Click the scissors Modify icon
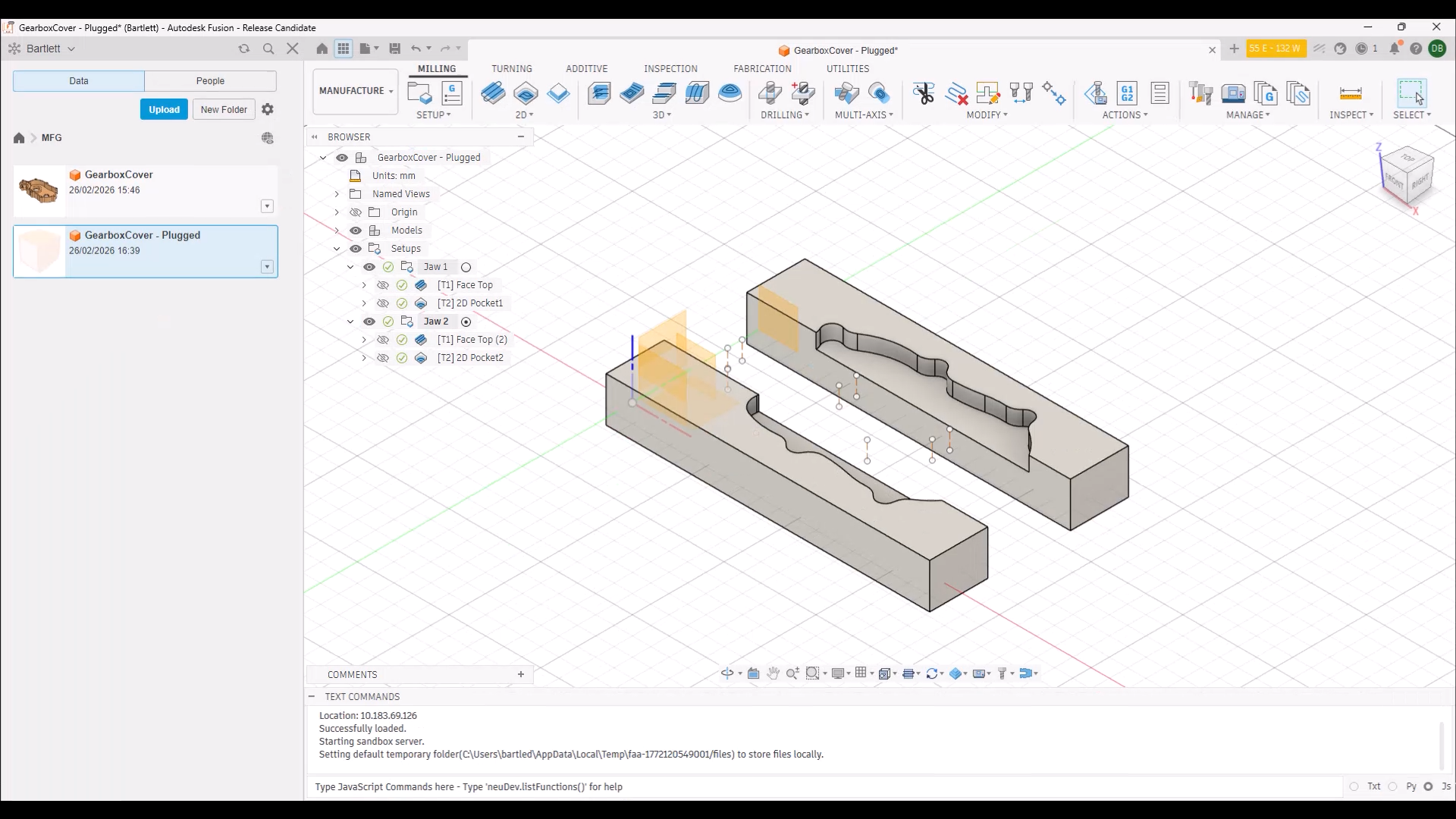 pyautogui.click(x=924, y=93)
